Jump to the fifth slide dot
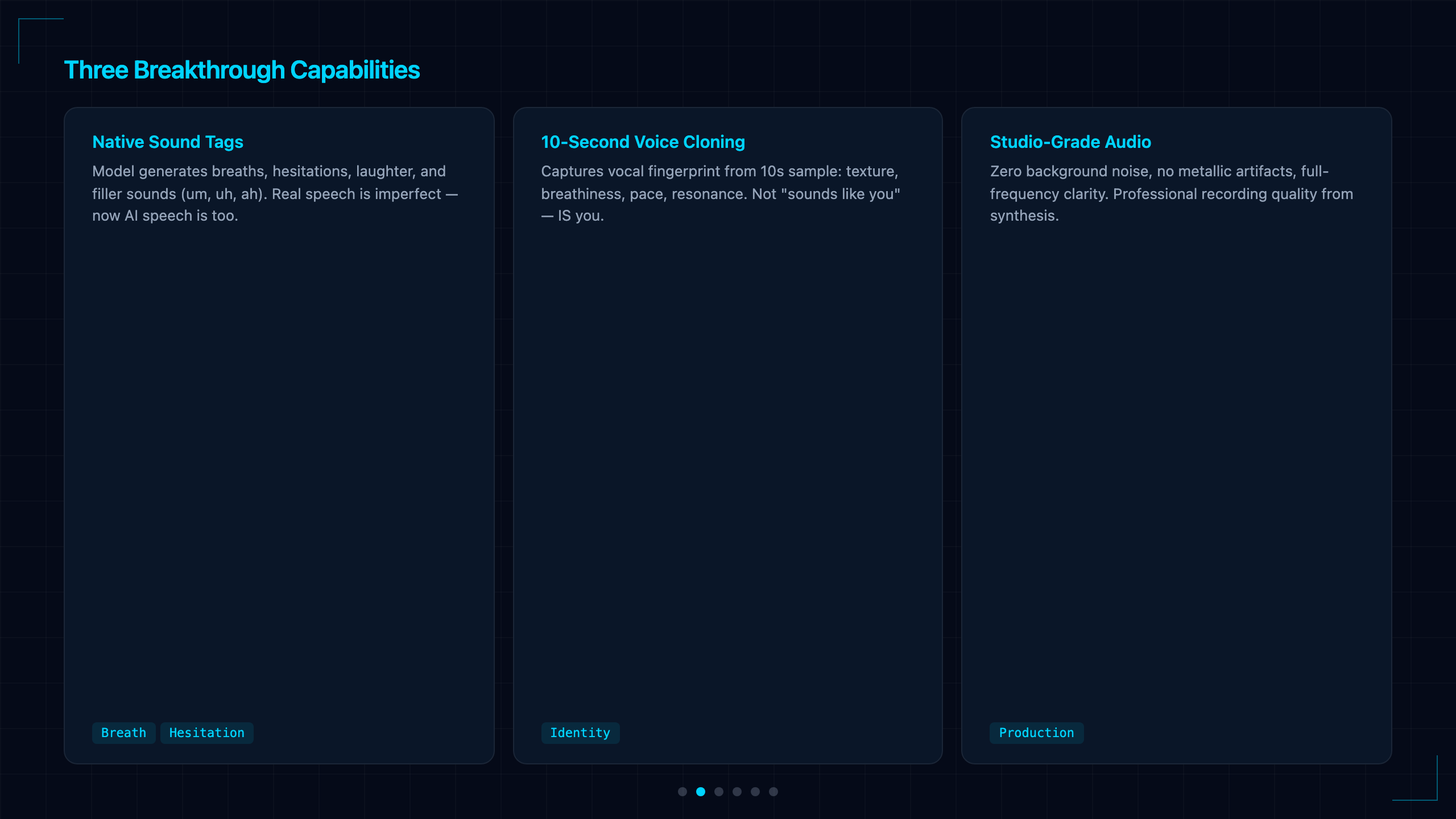The height and width of the screenshot is (819, 1456). (755, 792)
